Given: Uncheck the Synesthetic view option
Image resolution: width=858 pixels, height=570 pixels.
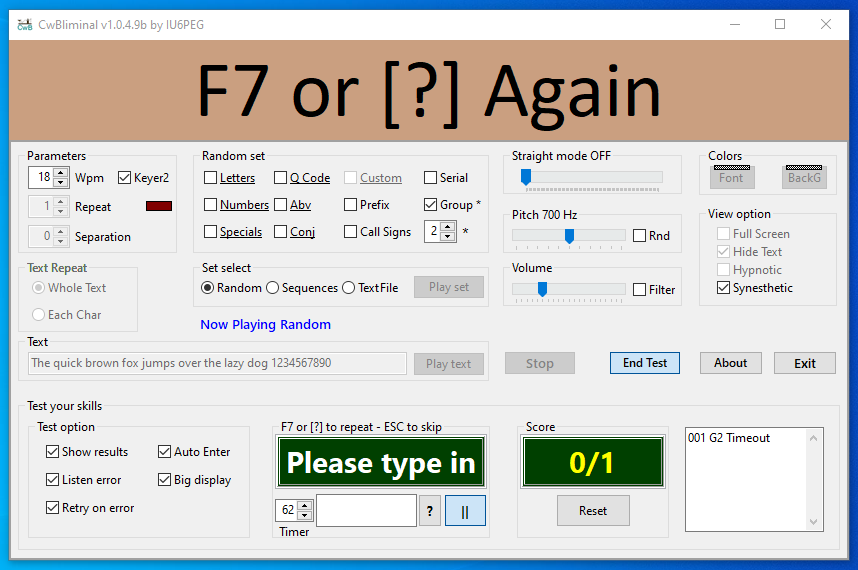Looking at the screenshot, I should point(723,288).
